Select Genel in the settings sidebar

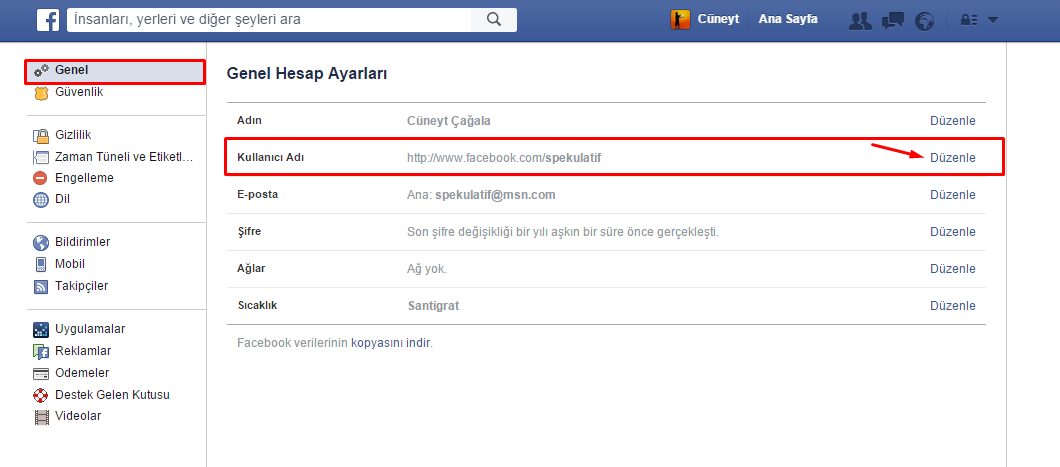(x=72, y=70)
